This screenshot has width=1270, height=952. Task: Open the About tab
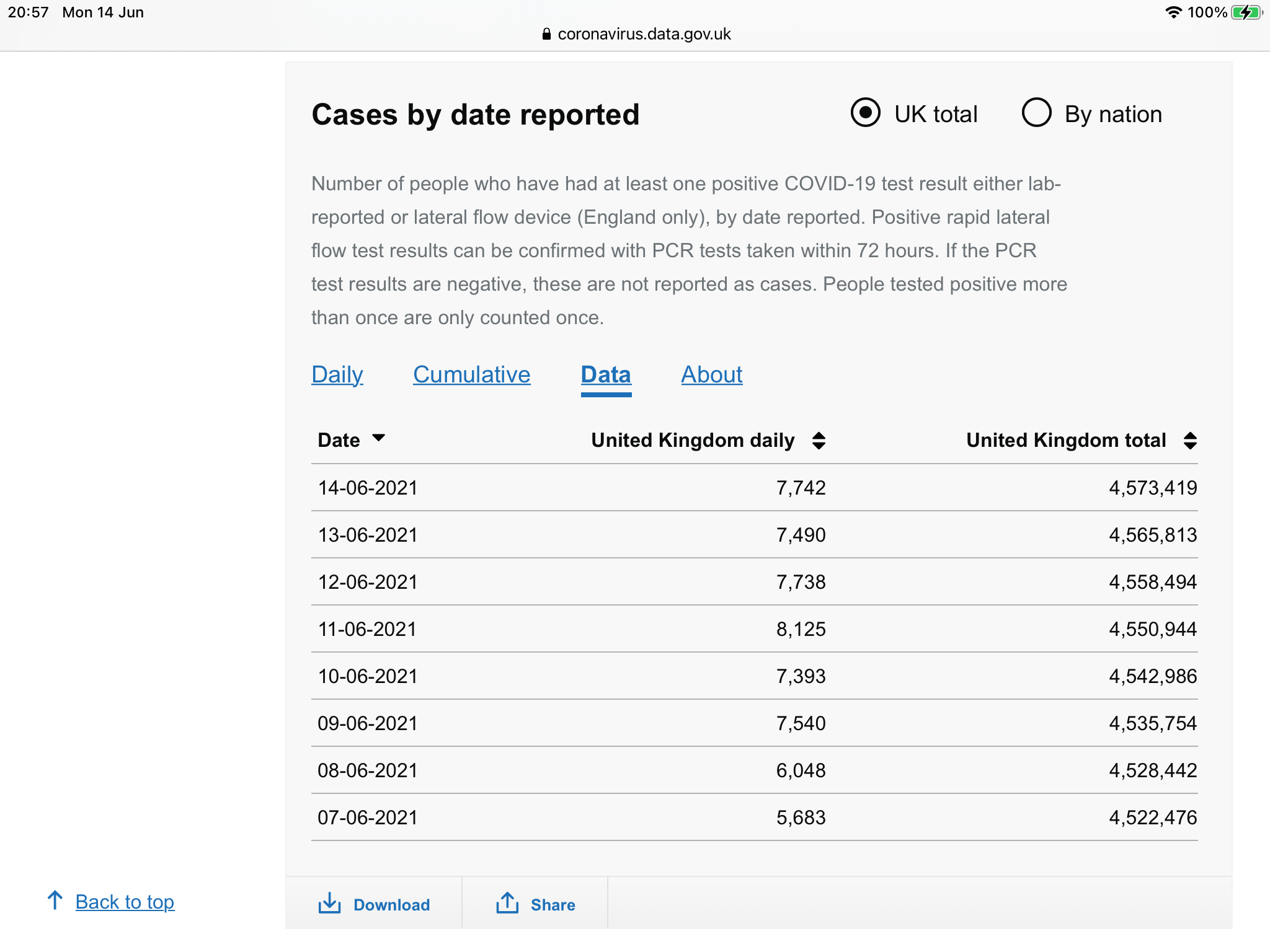(712, 374)
